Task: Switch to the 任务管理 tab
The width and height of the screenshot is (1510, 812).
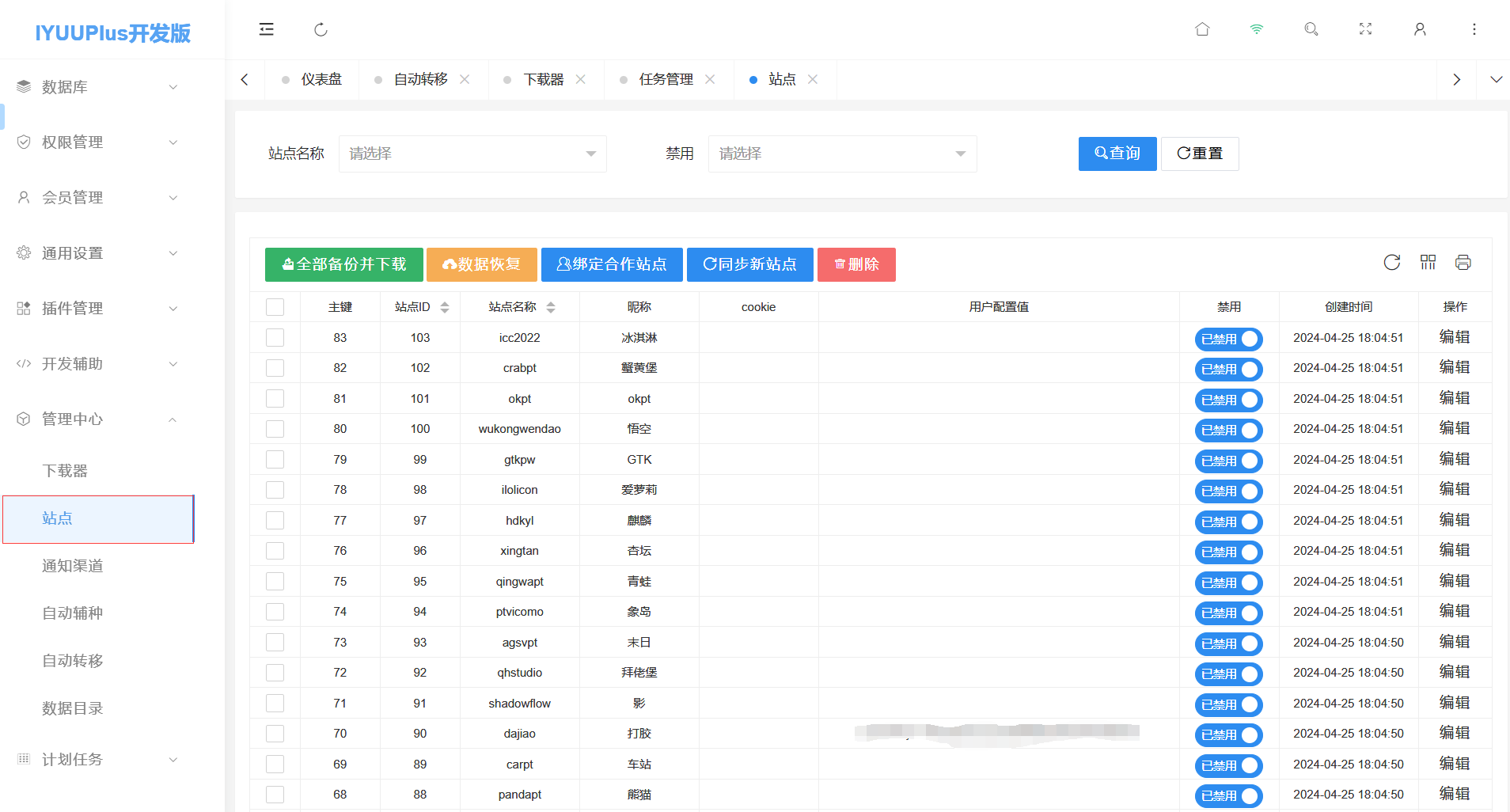Action: tap(666, 79)
